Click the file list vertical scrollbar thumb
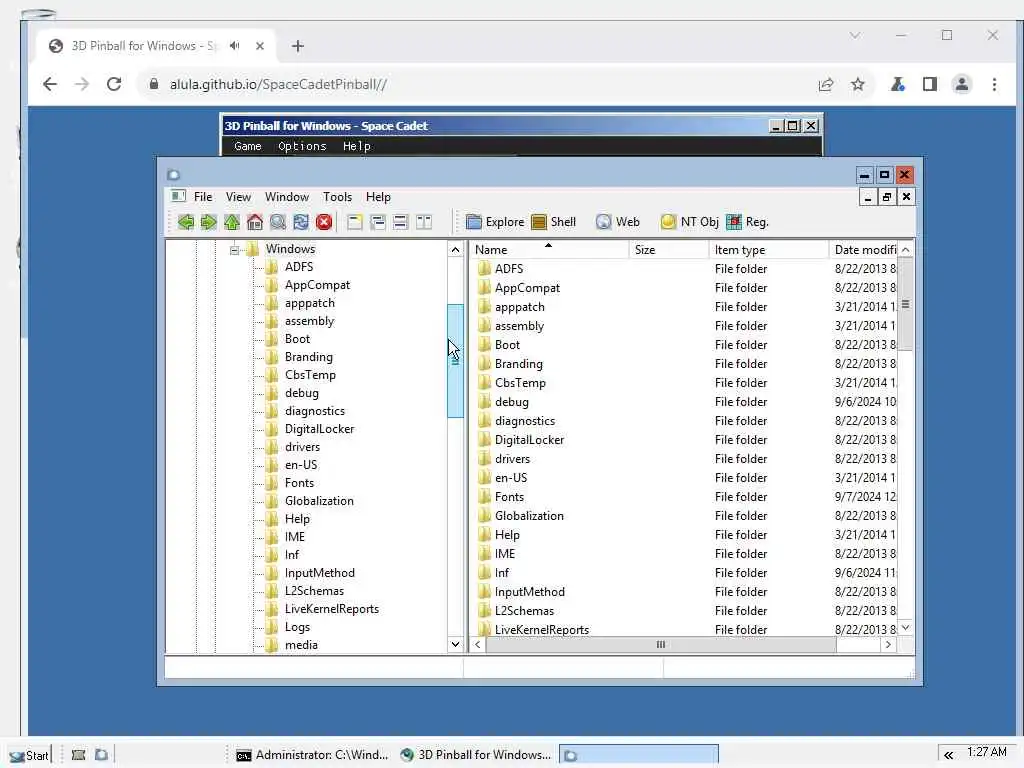 (905, 304)
